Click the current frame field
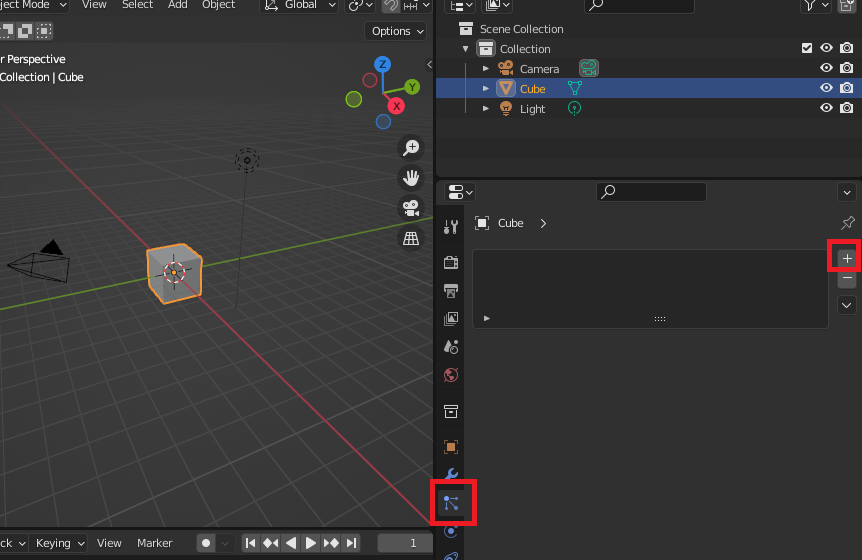 405,543
